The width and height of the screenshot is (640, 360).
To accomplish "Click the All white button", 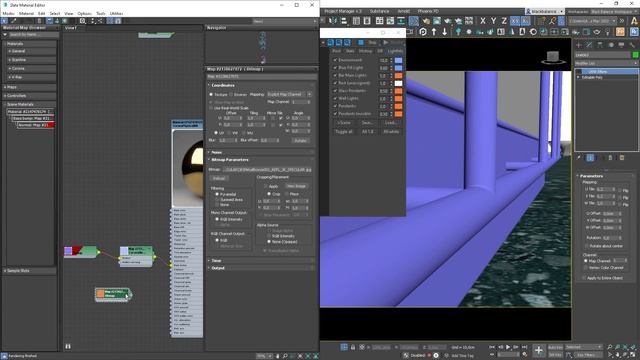I will click(x=391, y=132).
